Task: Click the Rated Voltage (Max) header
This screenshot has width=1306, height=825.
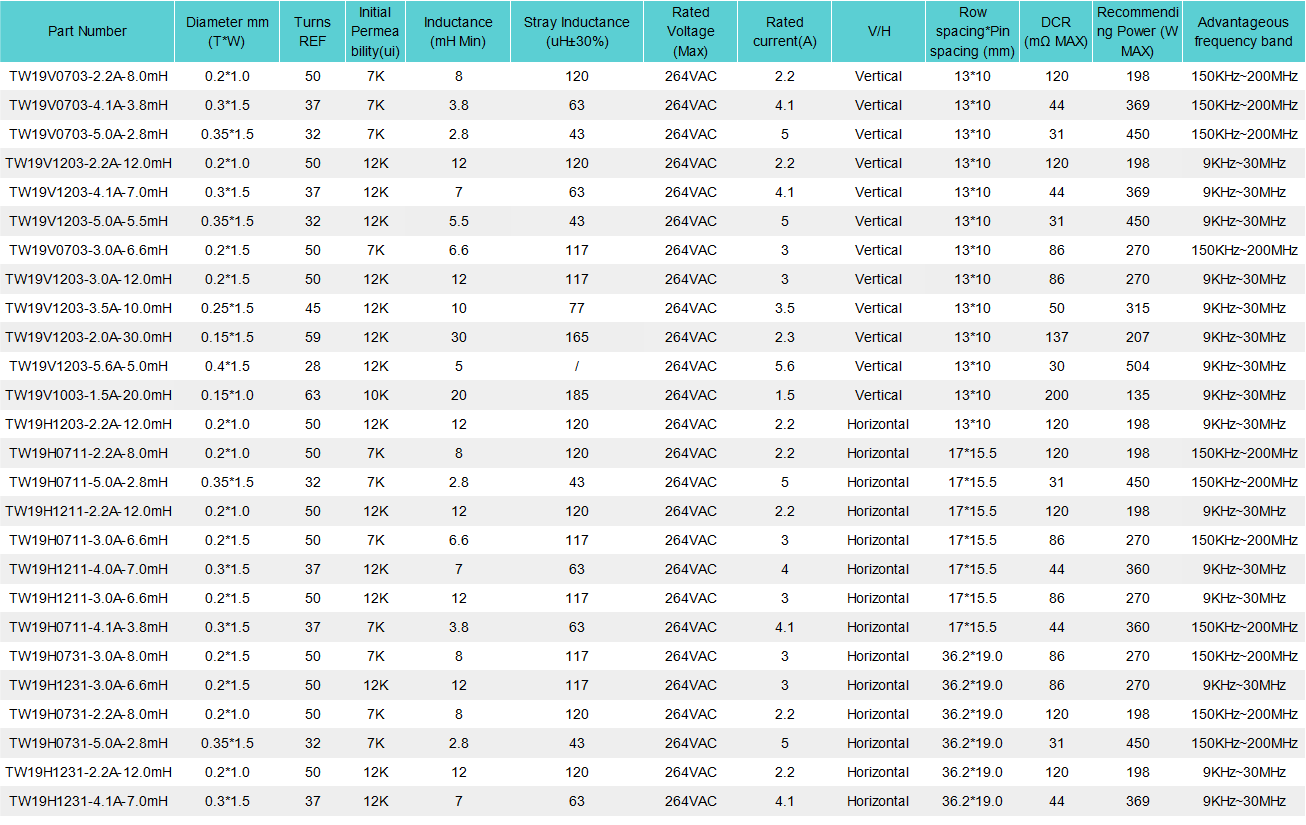Action: pyautogui.click(x=690, y=31)
